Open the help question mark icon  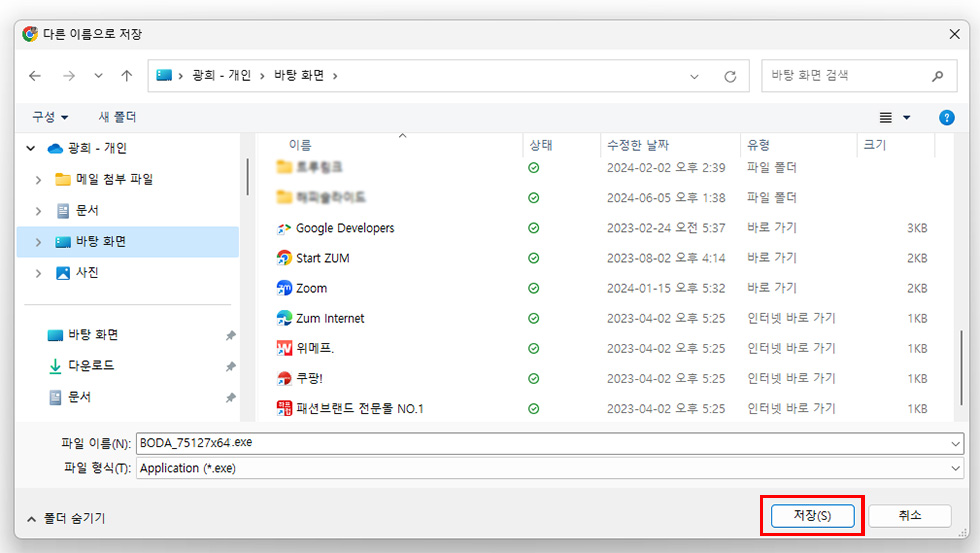click(946, 117)
